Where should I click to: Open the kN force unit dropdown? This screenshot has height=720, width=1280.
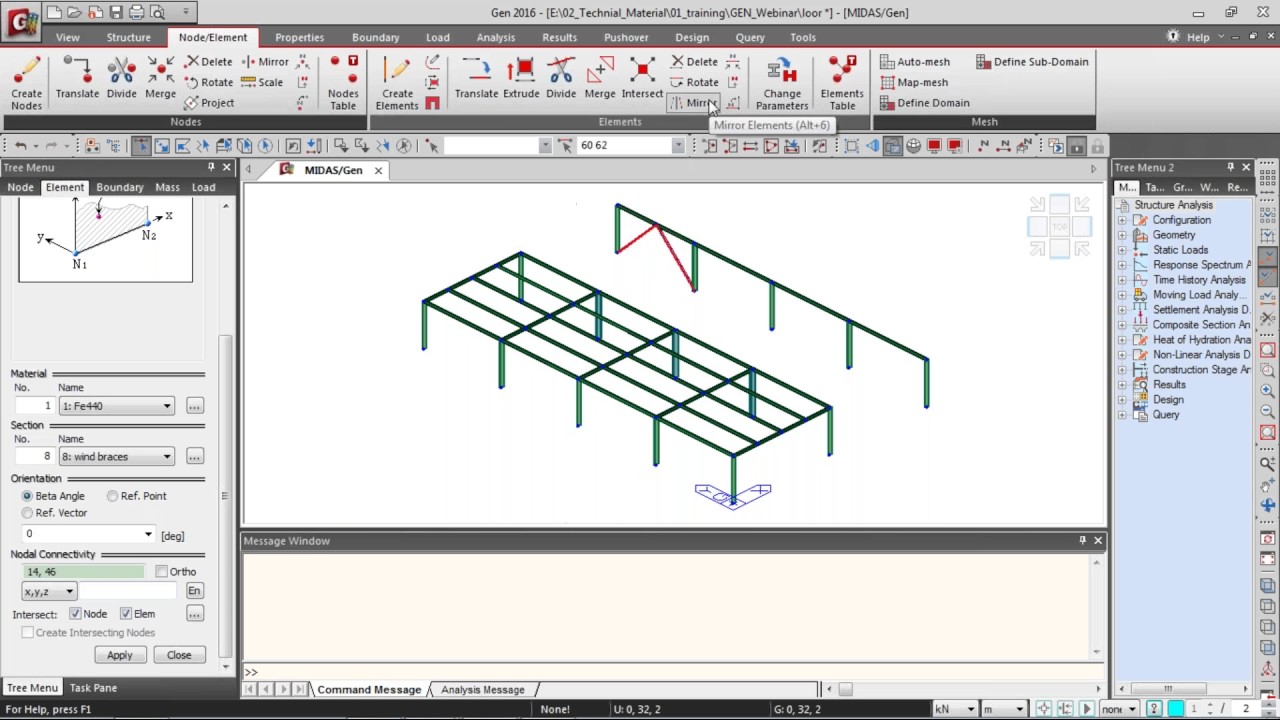click(x=970, y=709)
